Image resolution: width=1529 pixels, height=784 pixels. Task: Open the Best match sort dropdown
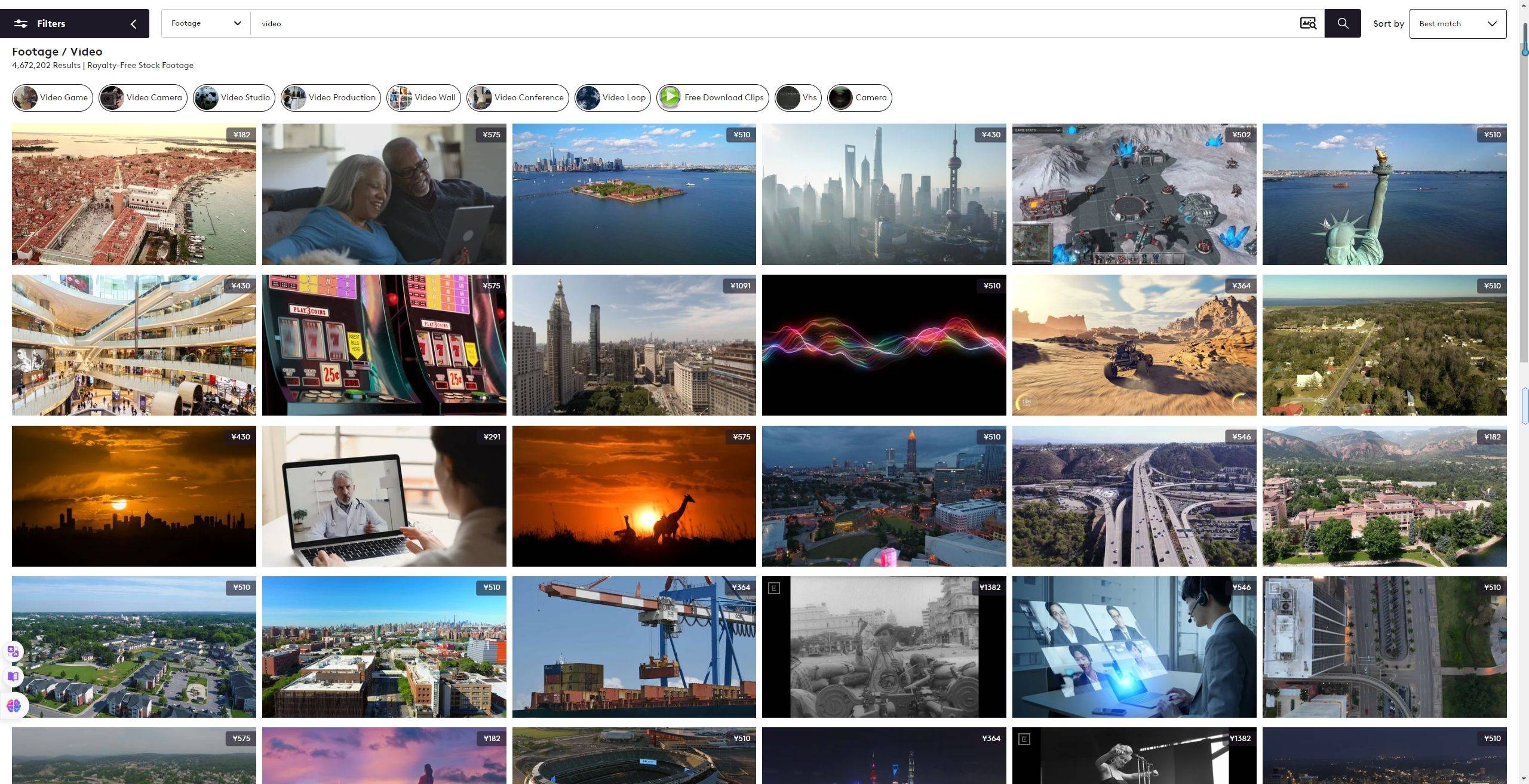(x=1457, y=24)
